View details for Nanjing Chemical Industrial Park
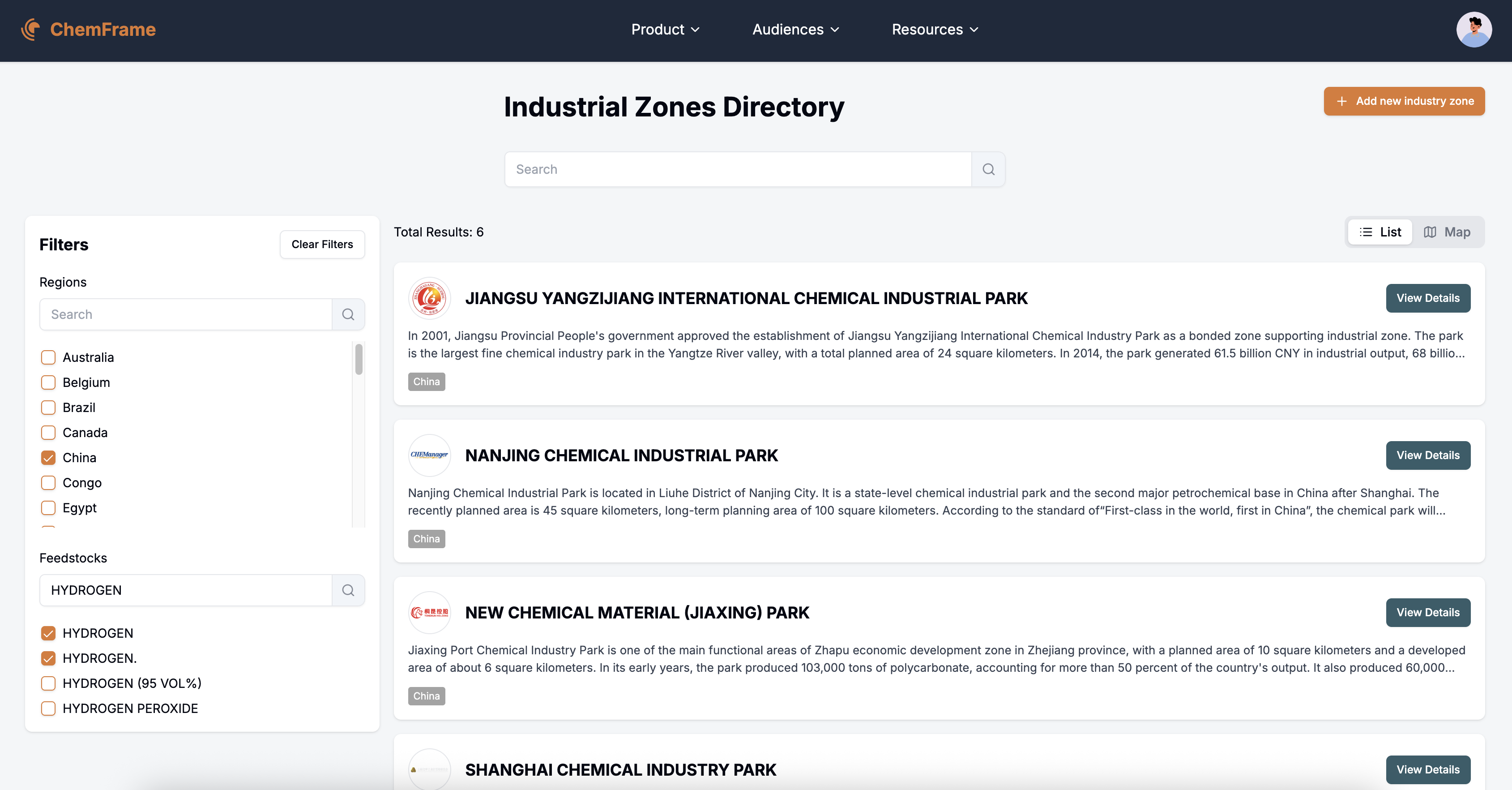The image size is (1512, 790). [1428, 455]
